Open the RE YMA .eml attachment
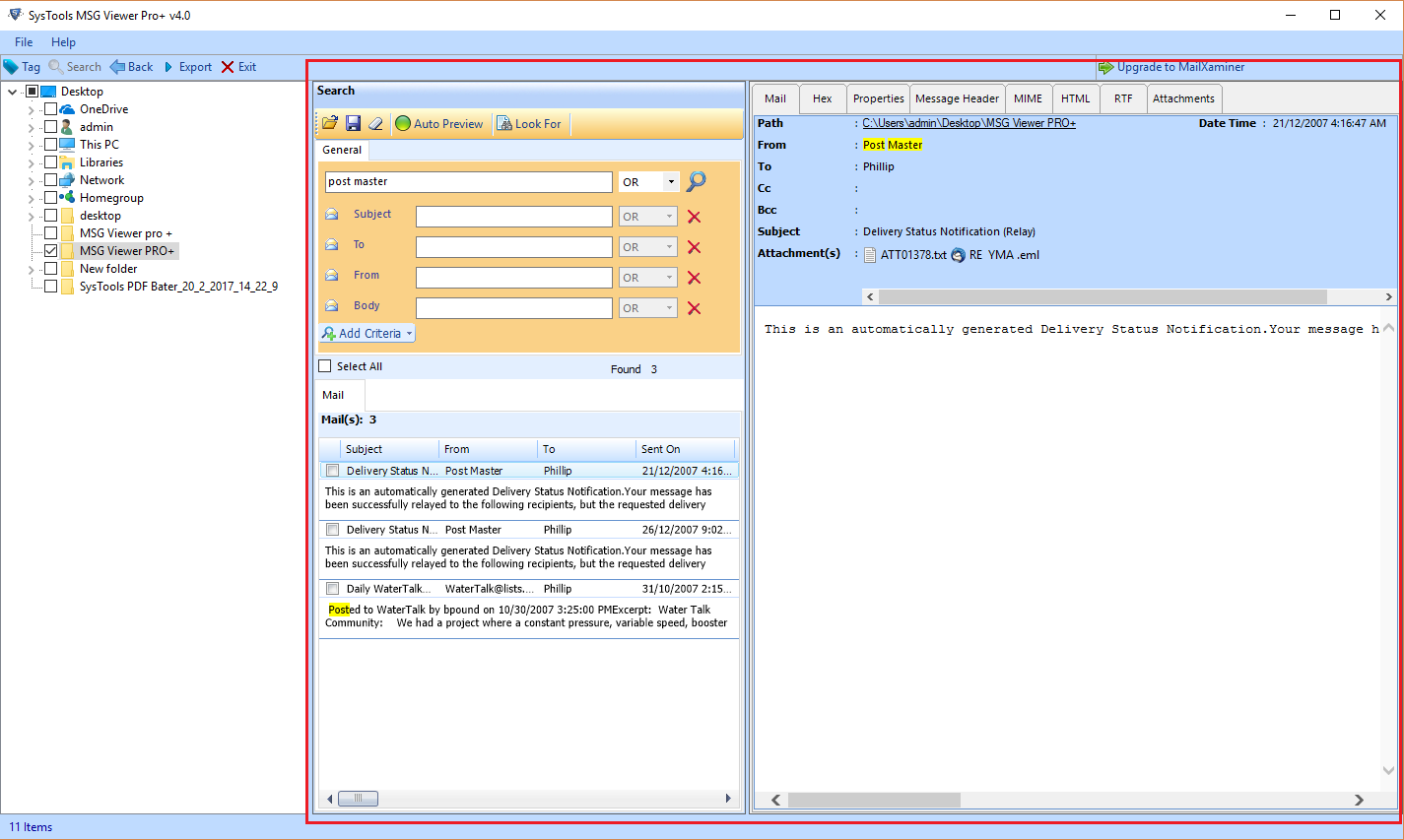This screenshot has height=840, width=1404. coord(995,255)
